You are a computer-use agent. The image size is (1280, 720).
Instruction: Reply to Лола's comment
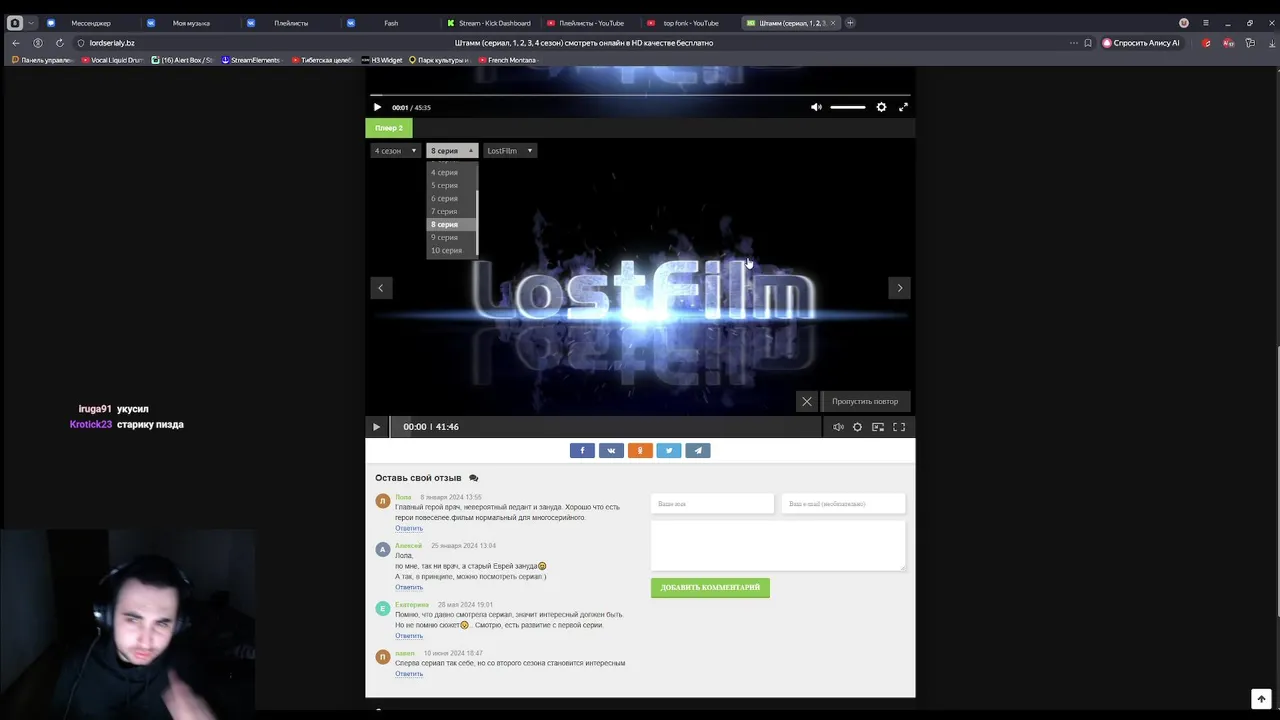click(409, 529)
